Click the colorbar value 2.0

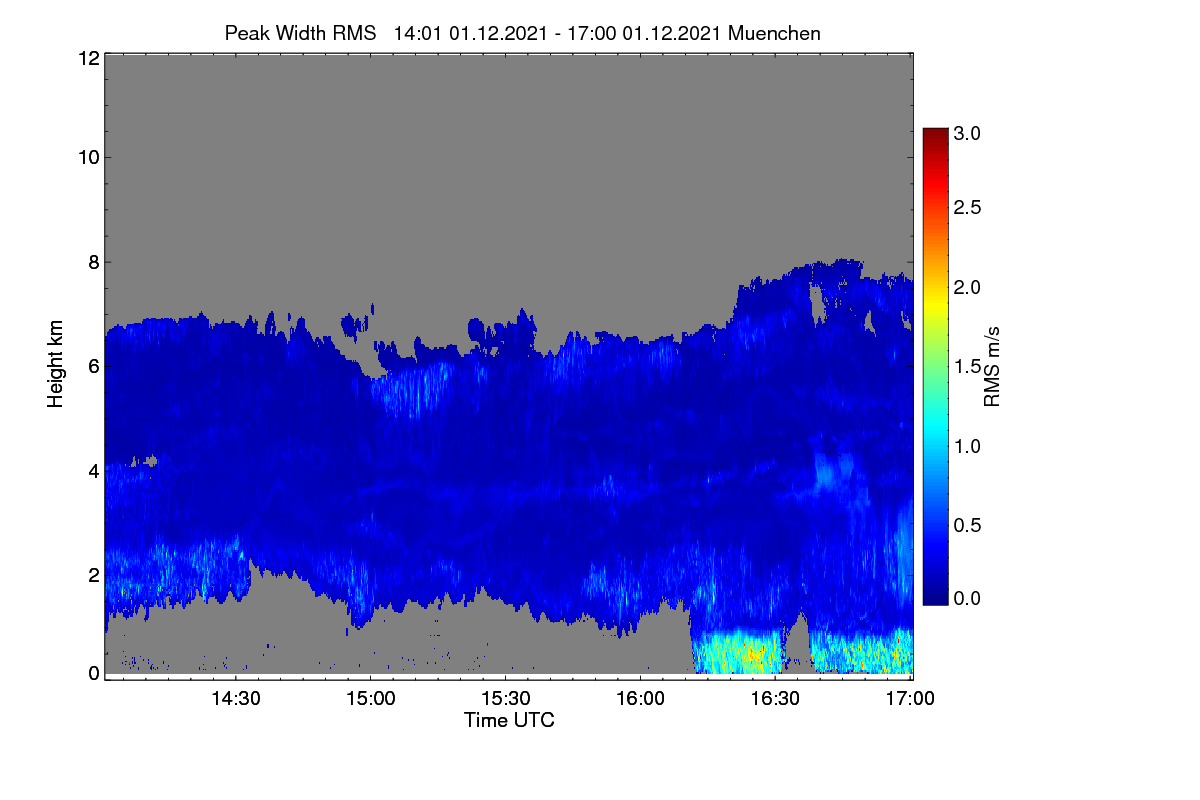967,287
